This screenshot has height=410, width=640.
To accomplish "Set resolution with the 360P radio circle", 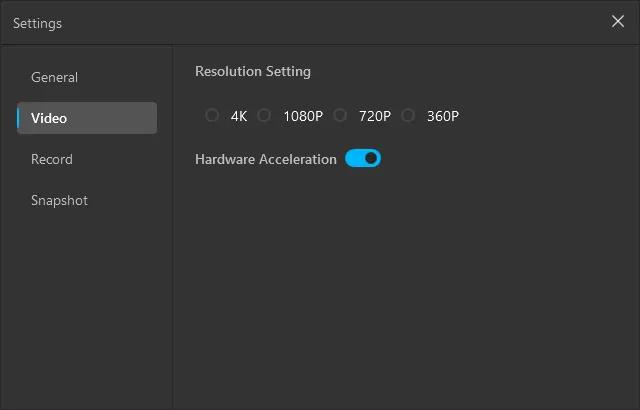I will 408,115.
